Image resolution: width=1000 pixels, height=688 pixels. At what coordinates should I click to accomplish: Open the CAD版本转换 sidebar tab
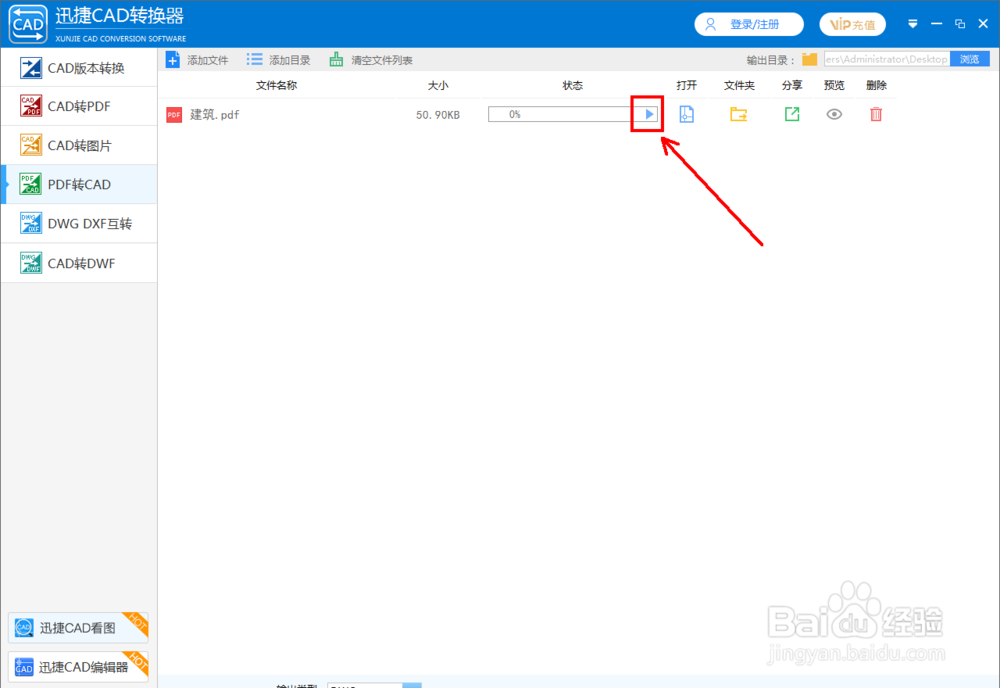coord(79,68)
